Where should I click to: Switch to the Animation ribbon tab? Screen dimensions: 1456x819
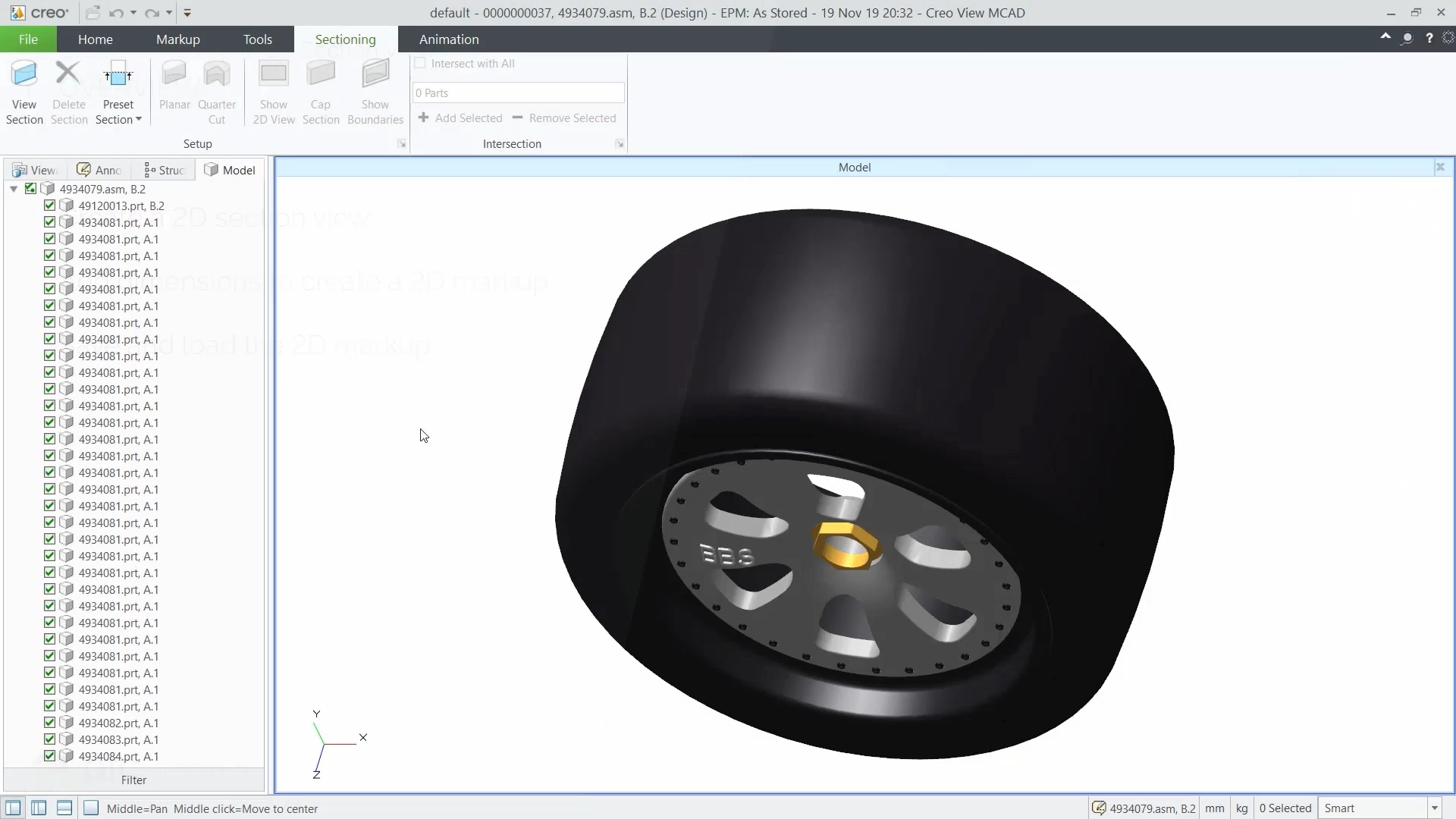click(449, 39)
